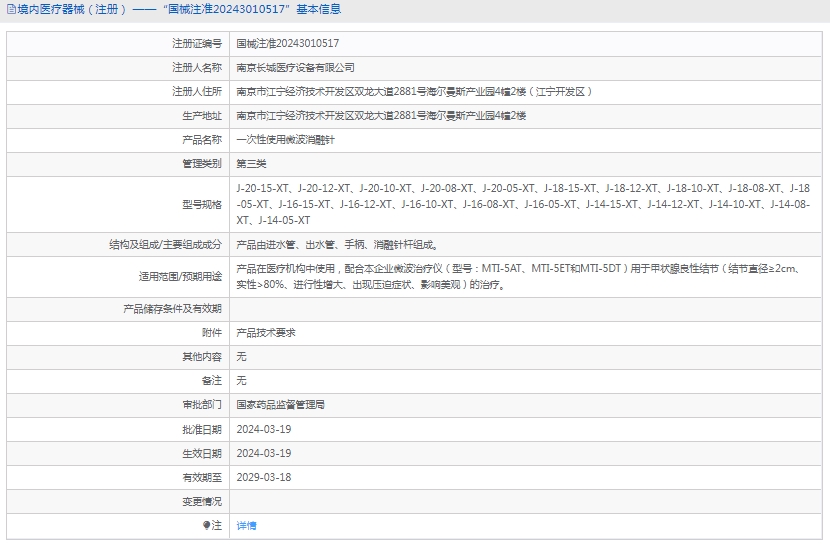830x546 pixels.
Task: Click approval department 国家药品监督管理局
Action: click(280, 405)
